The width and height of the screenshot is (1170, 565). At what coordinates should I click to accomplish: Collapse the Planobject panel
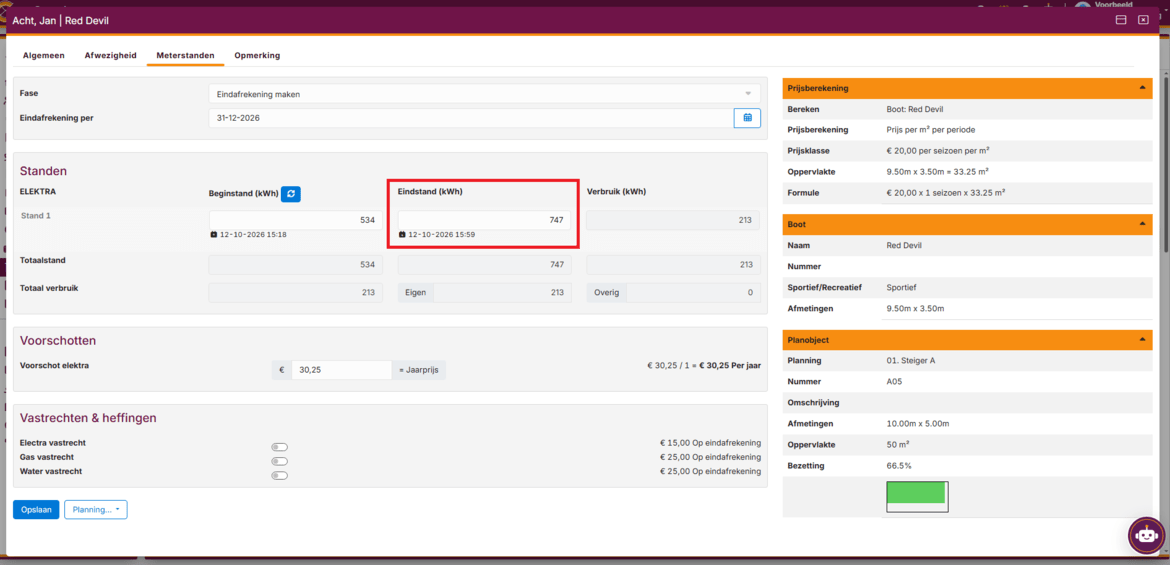(x=1142, y=340)
